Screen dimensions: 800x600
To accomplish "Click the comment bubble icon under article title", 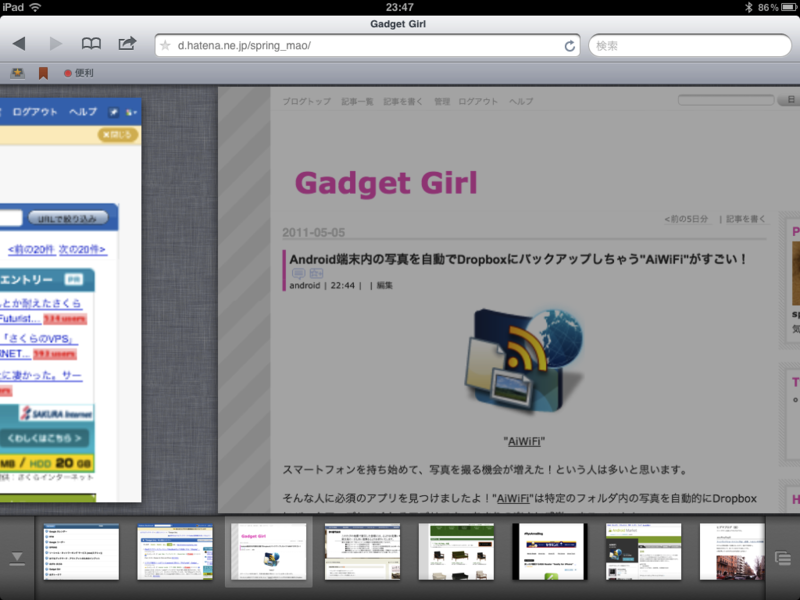I will point(298,273).
